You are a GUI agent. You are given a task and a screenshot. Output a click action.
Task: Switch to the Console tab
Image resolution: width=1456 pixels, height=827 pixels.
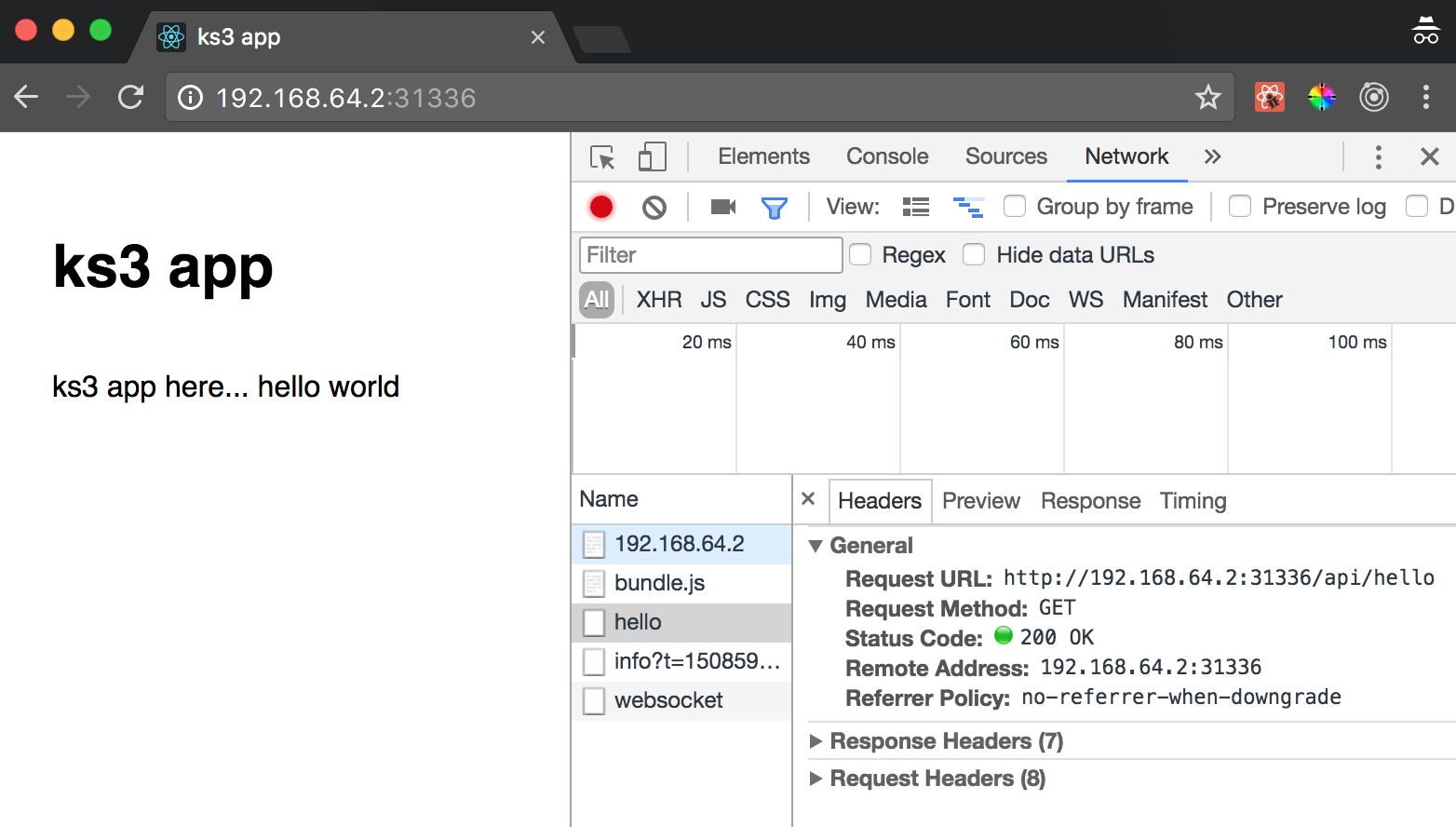click(x=887, y=156)
